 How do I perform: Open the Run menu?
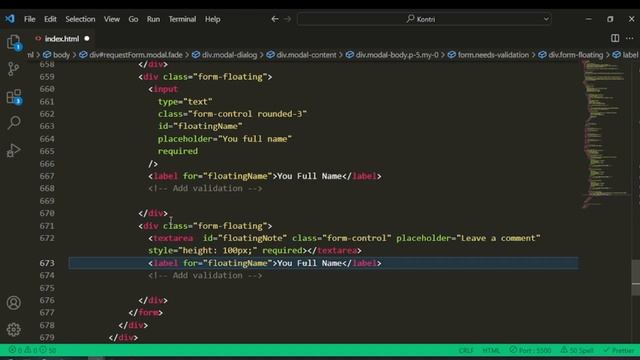tap(153, 19)
